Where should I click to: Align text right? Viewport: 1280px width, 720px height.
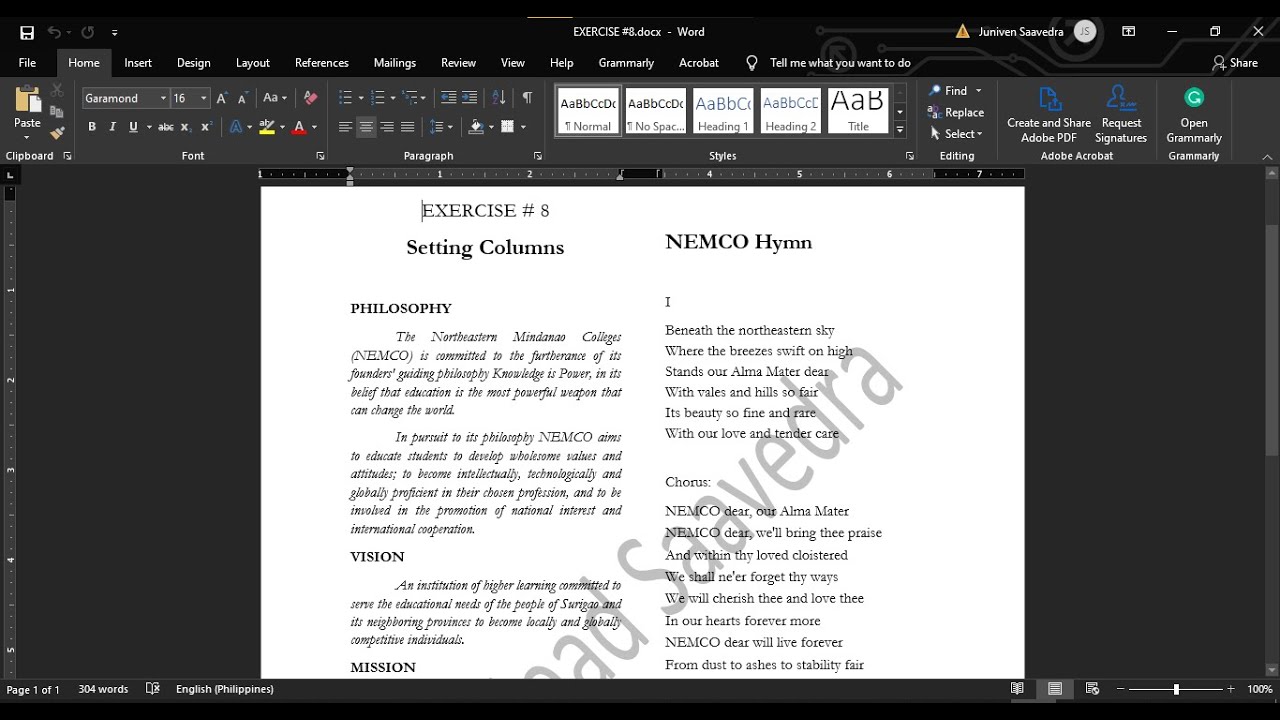pos(387,127)
